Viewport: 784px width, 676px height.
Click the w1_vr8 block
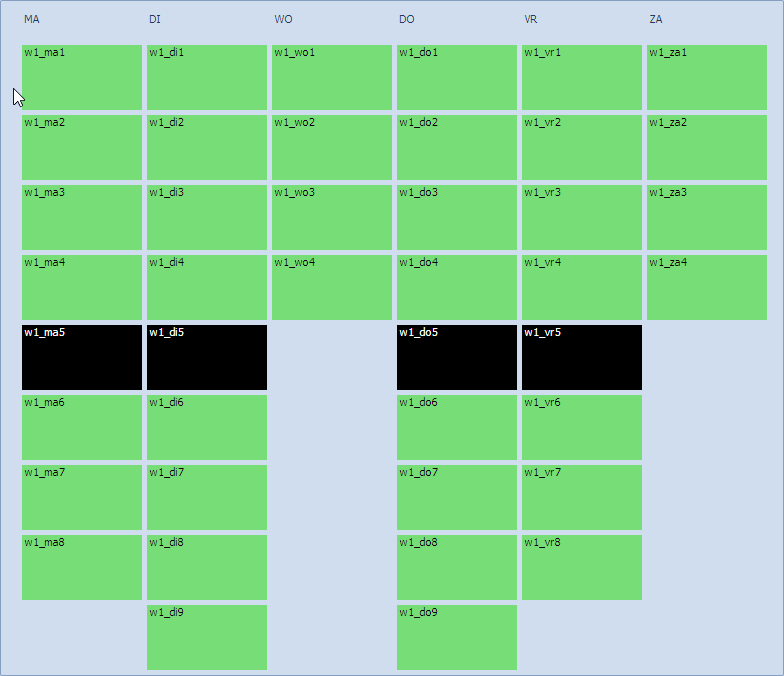tap(582, 568)
